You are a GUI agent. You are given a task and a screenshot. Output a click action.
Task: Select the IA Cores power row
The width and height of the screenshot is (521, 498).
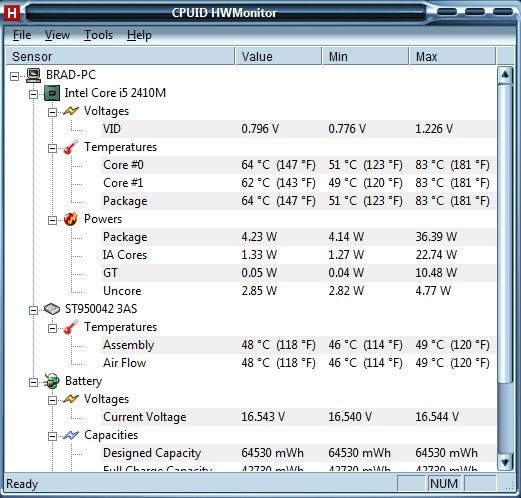[298, 255]
